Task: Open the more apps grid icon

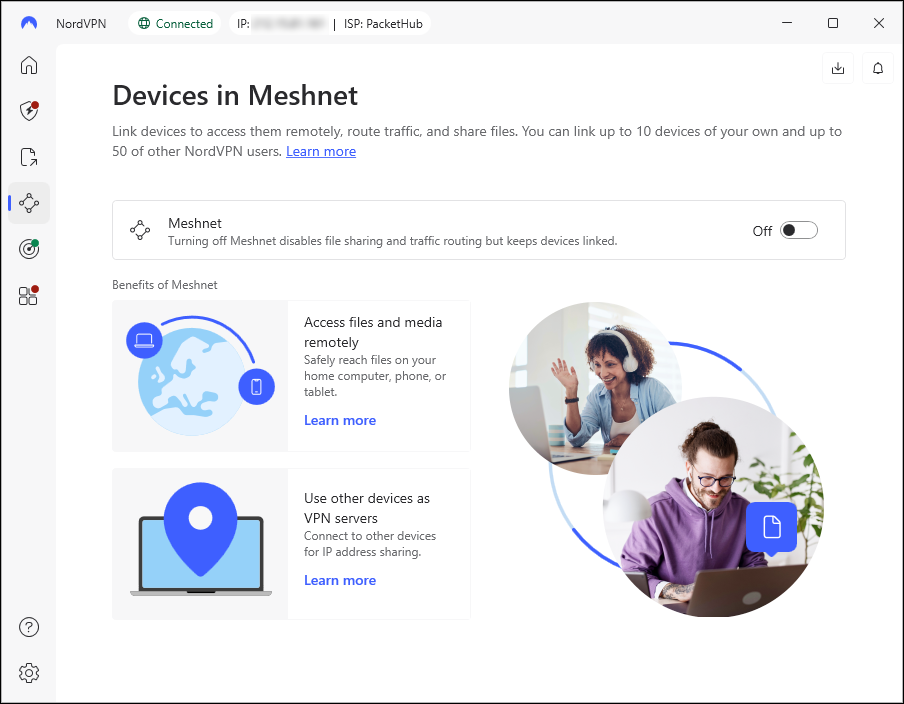Action: coord(29,296)
